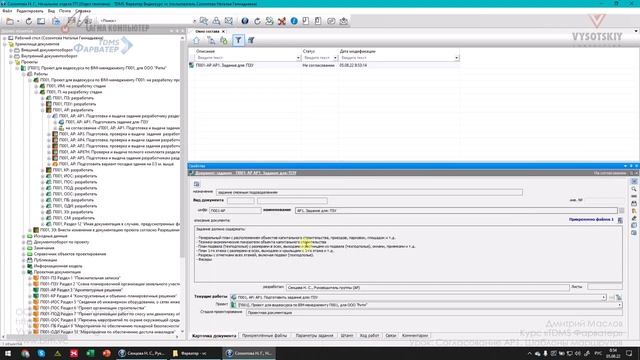Select the Картотека документа tab
The image size is (640, 360).
coord(214,336)
